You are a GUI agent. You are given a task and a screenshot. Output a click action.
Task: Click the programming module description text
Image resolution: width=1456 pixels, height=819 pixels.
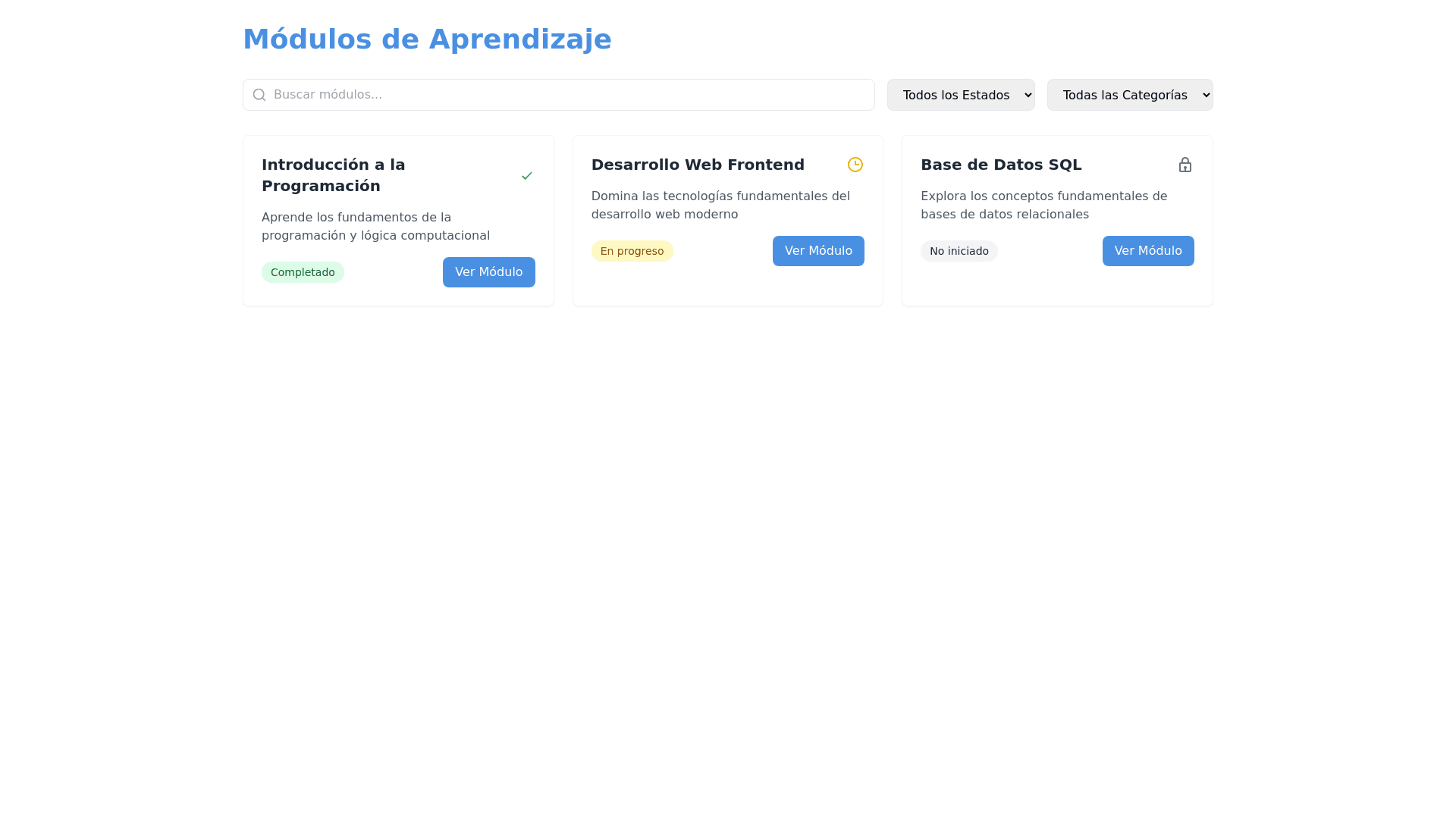[375, 226]
